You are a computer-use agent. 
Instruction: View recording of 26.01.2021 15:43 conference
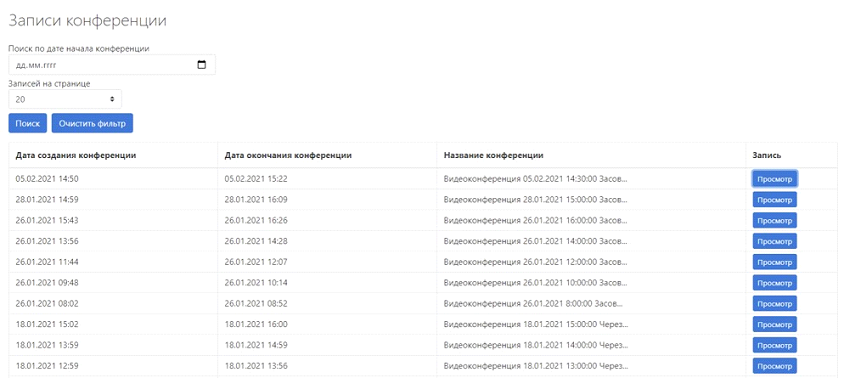775,220
